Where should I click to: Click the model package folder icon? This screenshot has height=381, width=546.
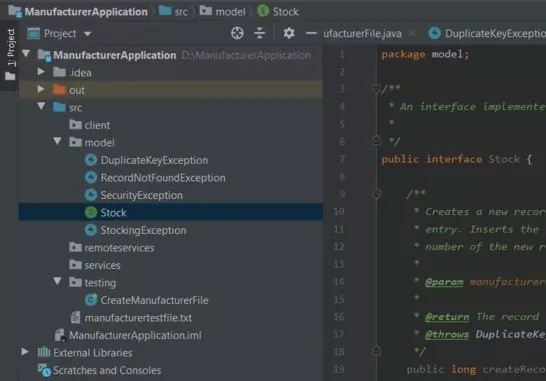pyautogui.click(x=75, y=142)
